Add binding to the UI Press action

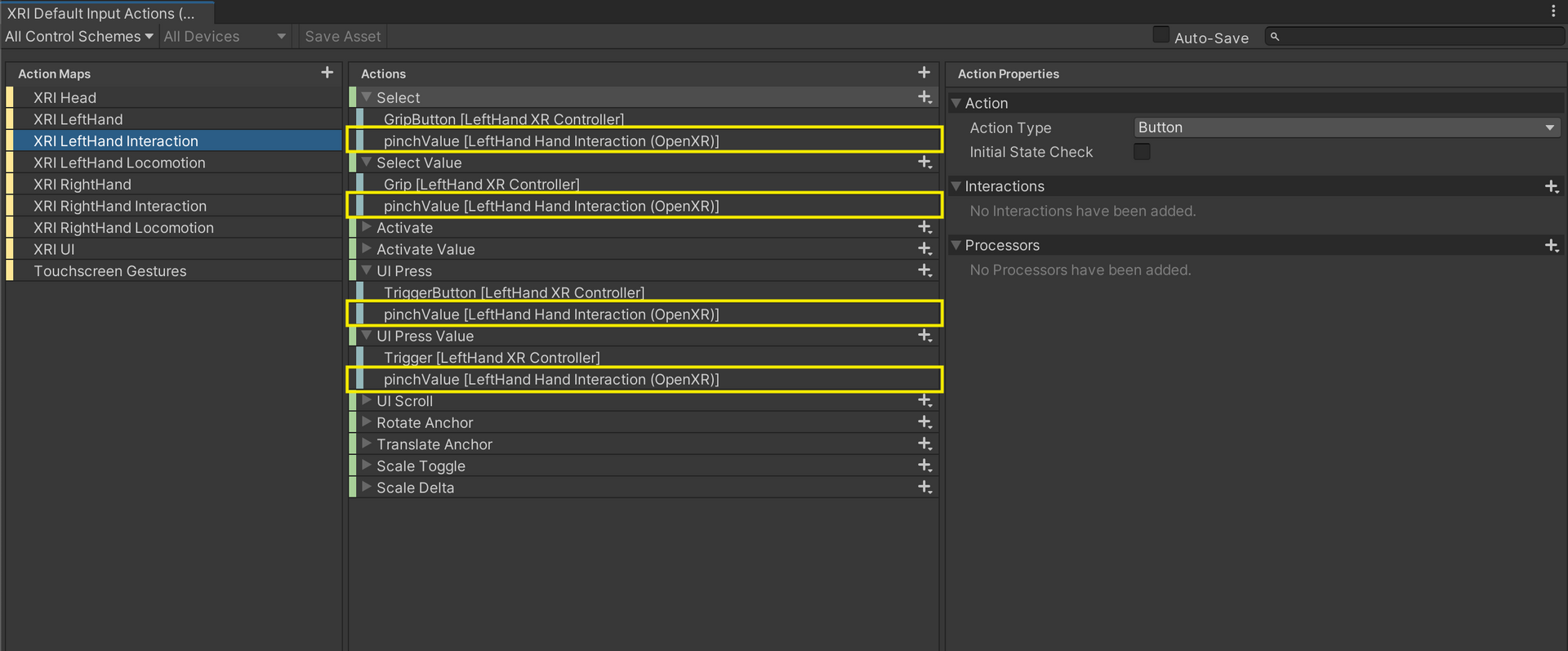click(x=924, y=270)
